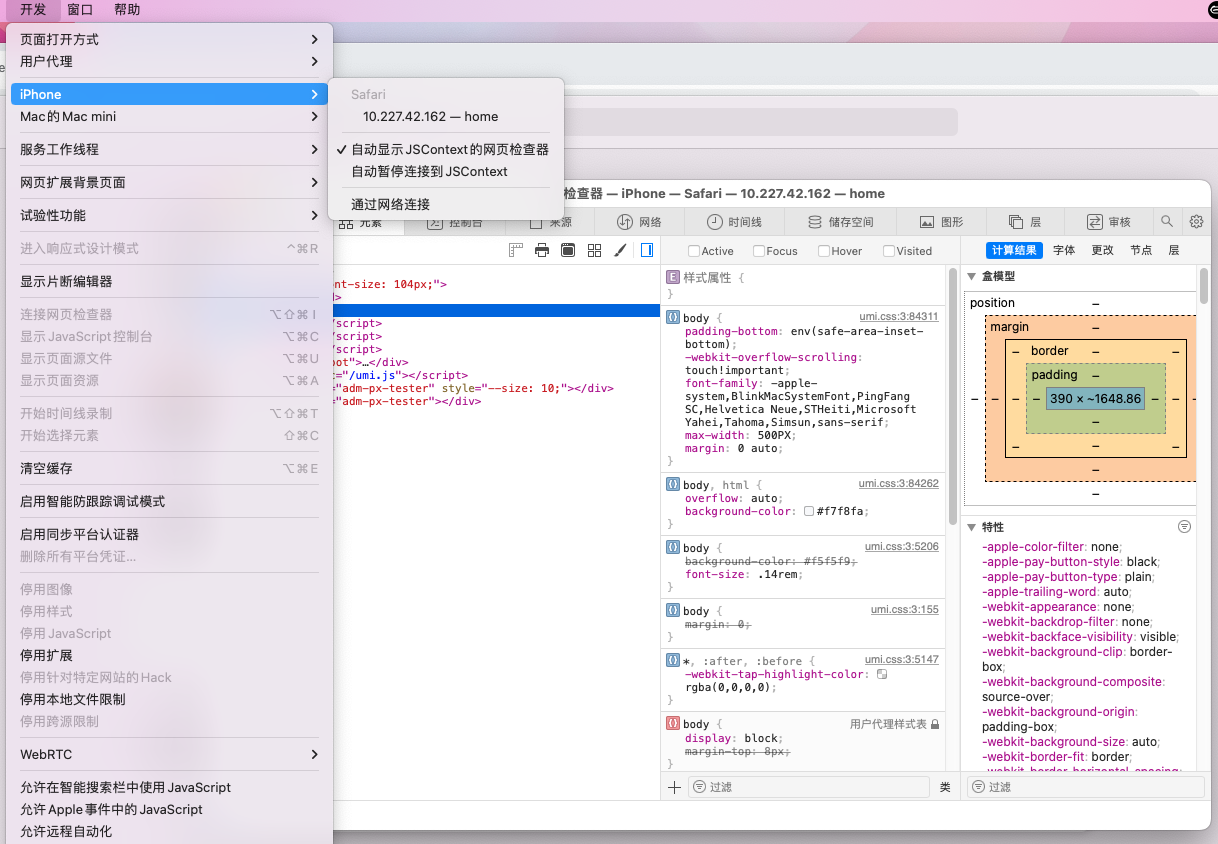Click the paint brush (paint flashing) icon
Screen dimensions: 1218x844
click(x=620, y=250)
